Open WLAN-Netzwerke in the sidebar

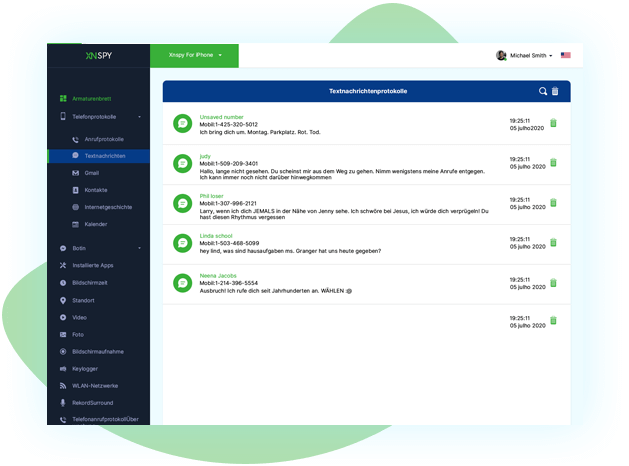tap(95, 386)
